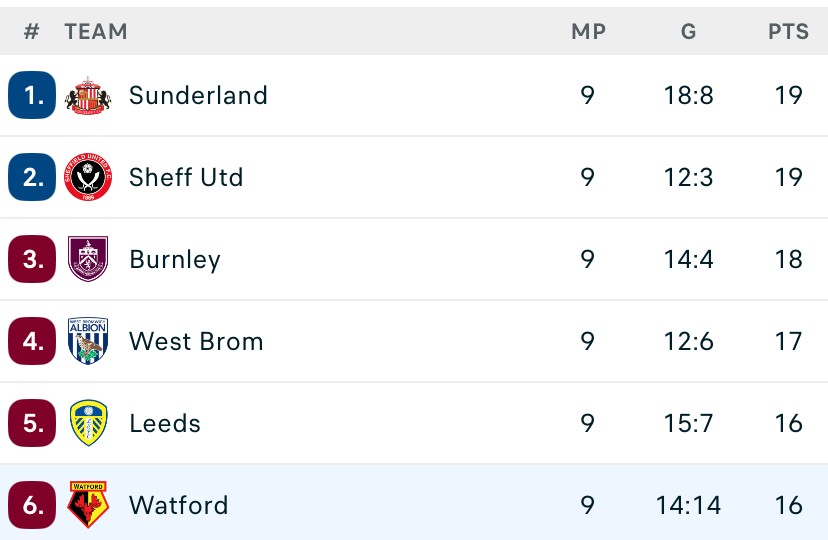Click the Burnley club crest
Viewport: 828px width, 540px height.
pyautogui.click(x=88, y=259)
